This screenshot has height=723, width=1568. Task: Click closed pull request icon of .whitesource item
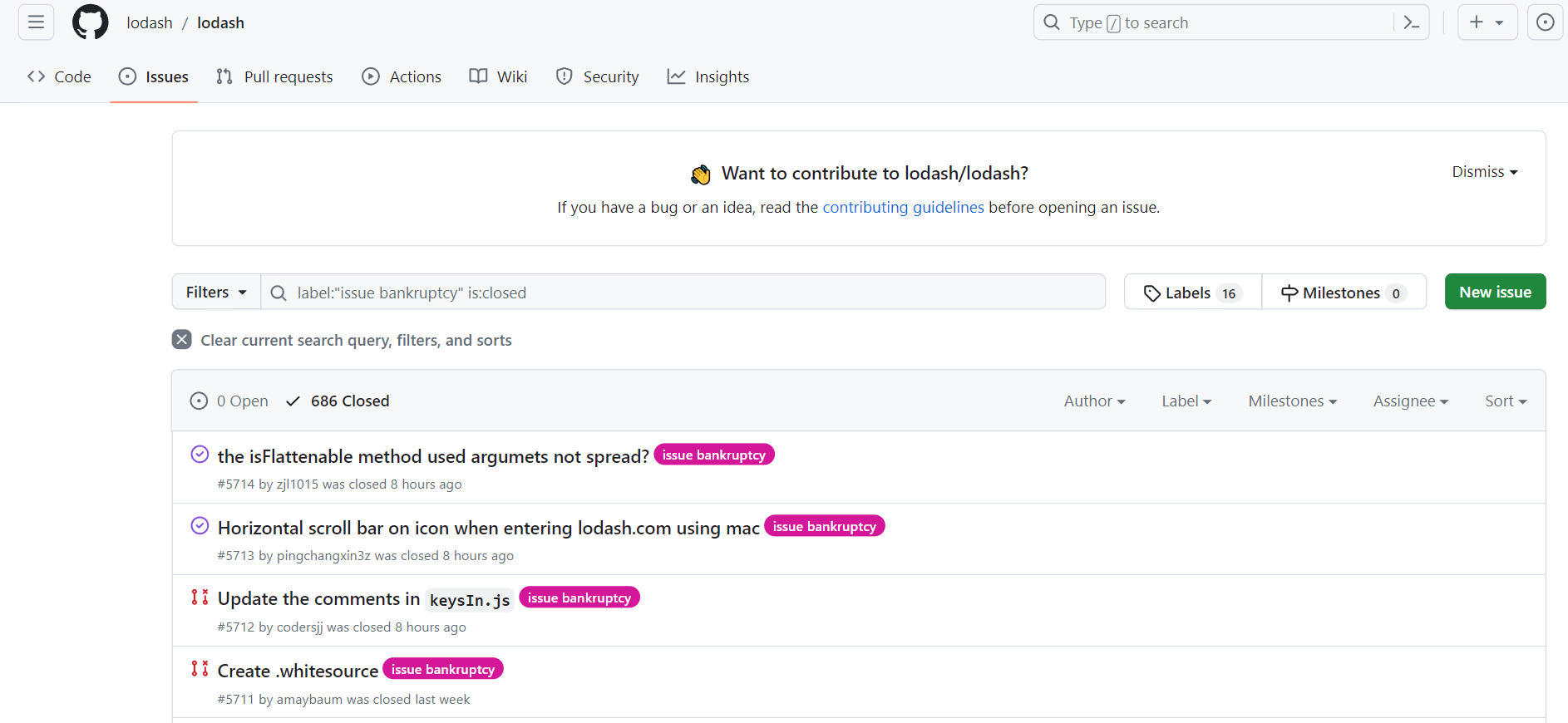(x=200, y=668)
